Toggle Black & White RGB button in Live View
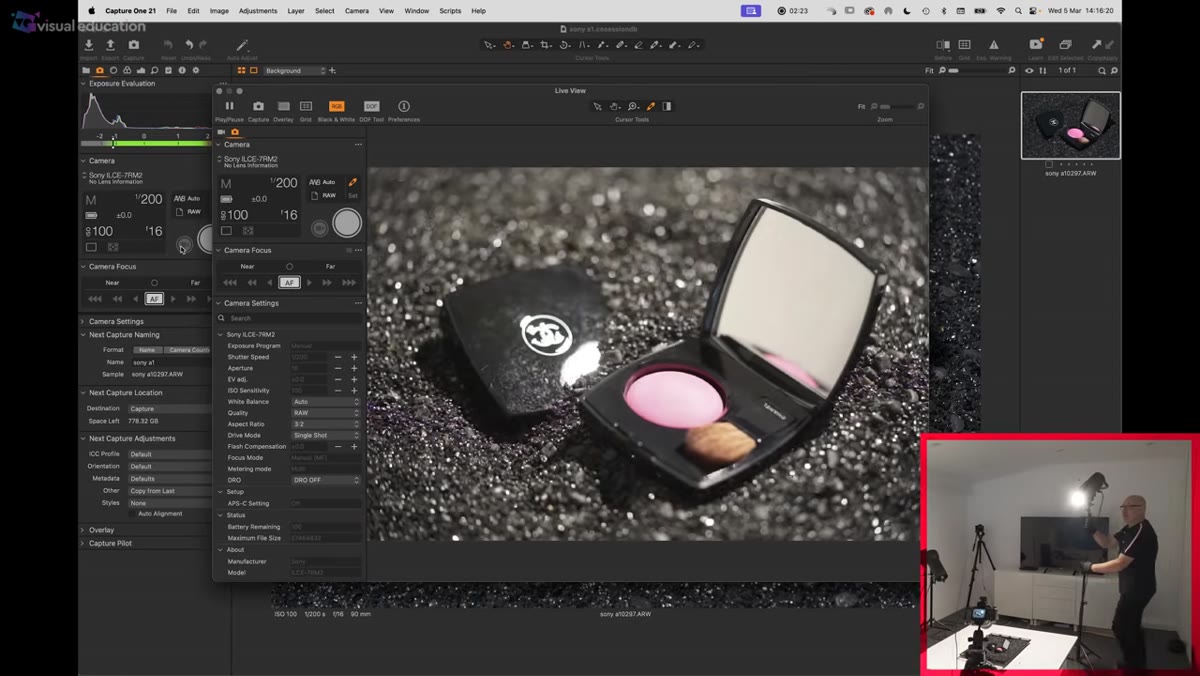 [336, 106]
